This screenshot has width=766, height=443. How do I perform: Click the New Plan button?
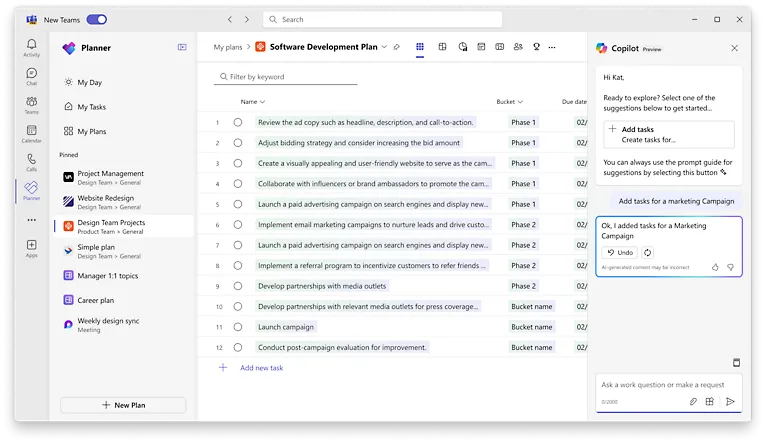(x=123, y=405)
